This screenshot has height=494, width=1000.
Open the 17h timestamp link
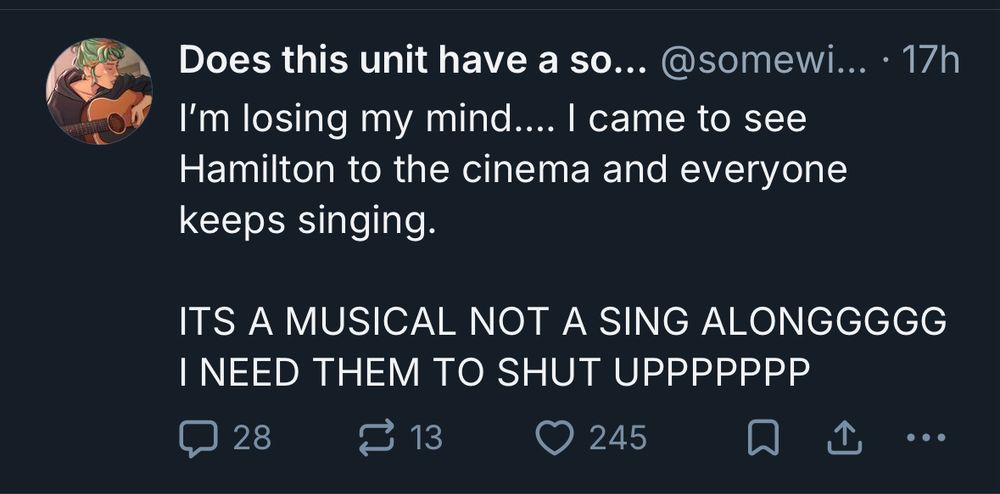tap(929, 60)
